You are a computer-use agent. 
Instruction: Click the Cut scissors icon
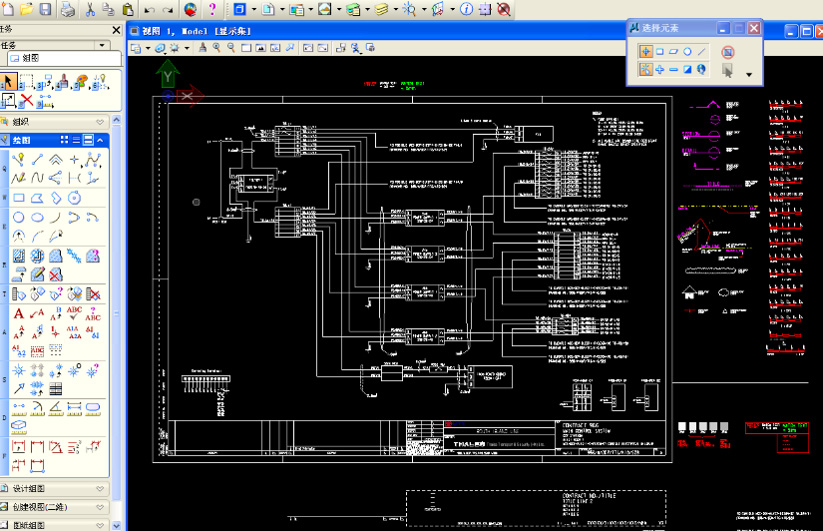click(90, 9)
